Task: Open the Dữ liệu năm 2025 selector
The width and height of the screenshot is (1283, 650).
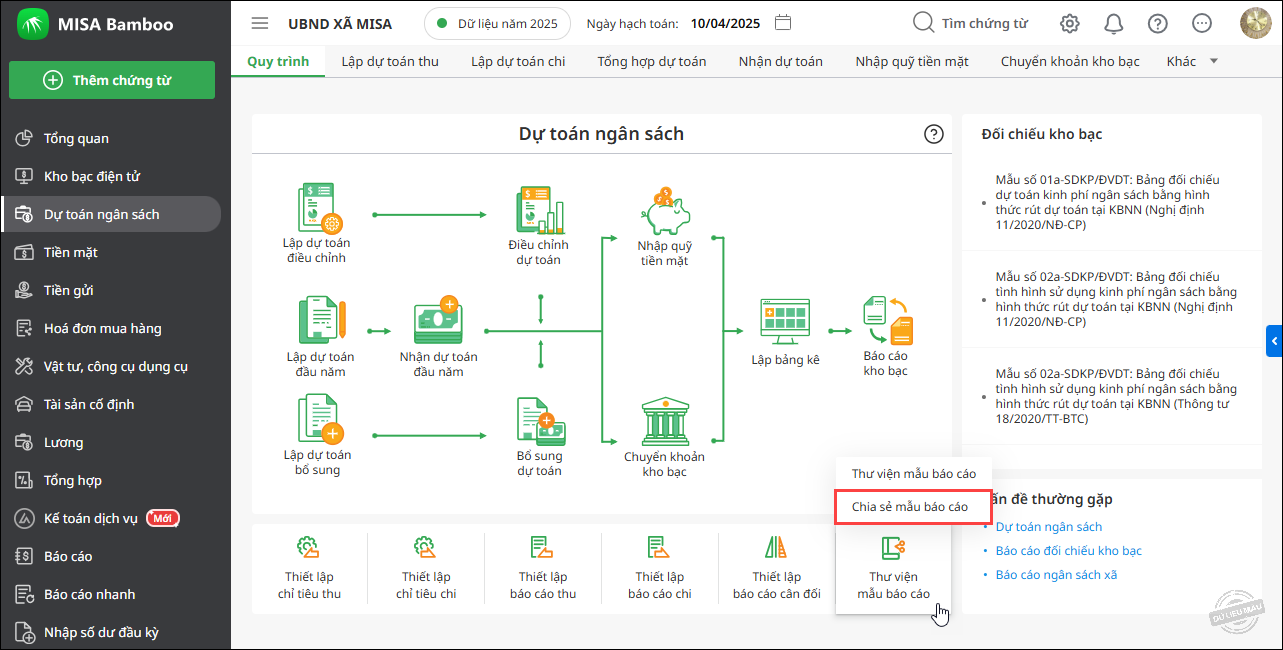Action: [497, 23]
